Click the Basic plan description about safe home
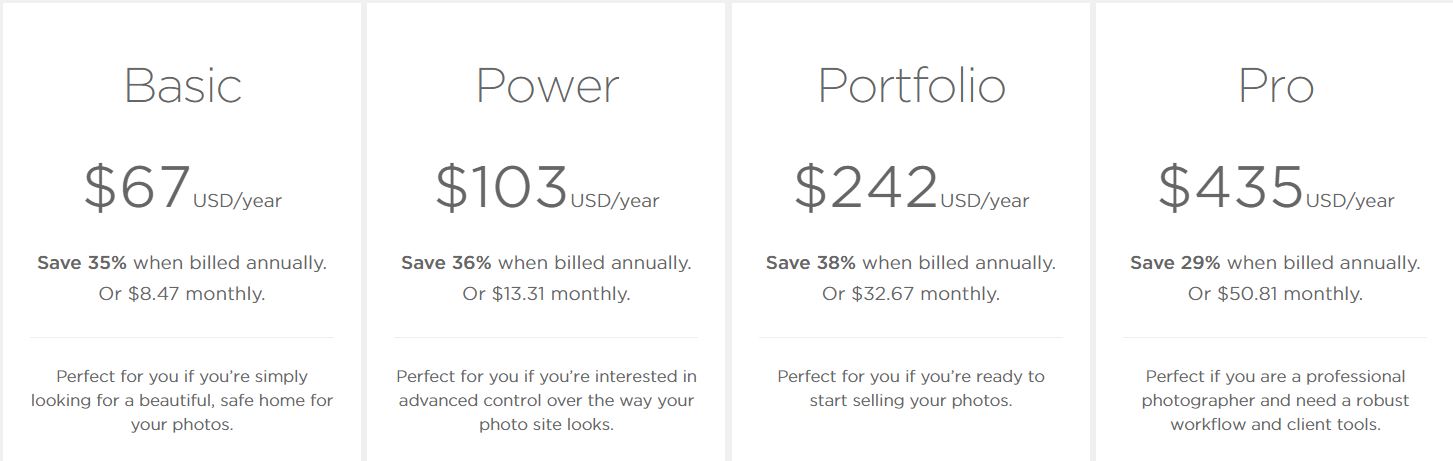 182,400
